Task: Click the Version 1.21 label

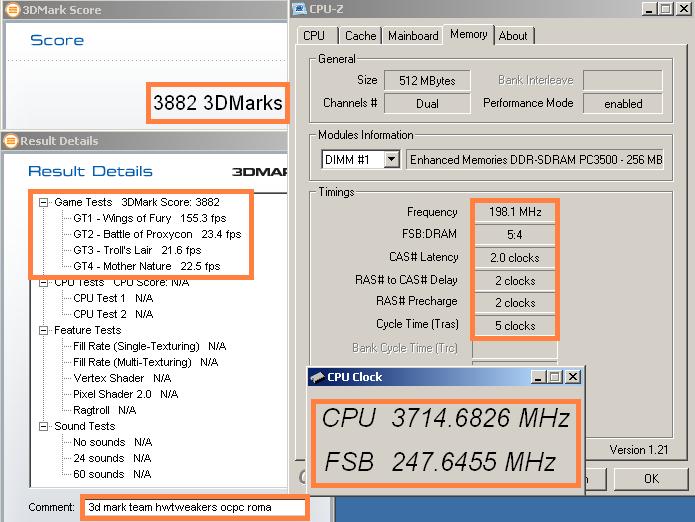Action: tap(639, 450)
